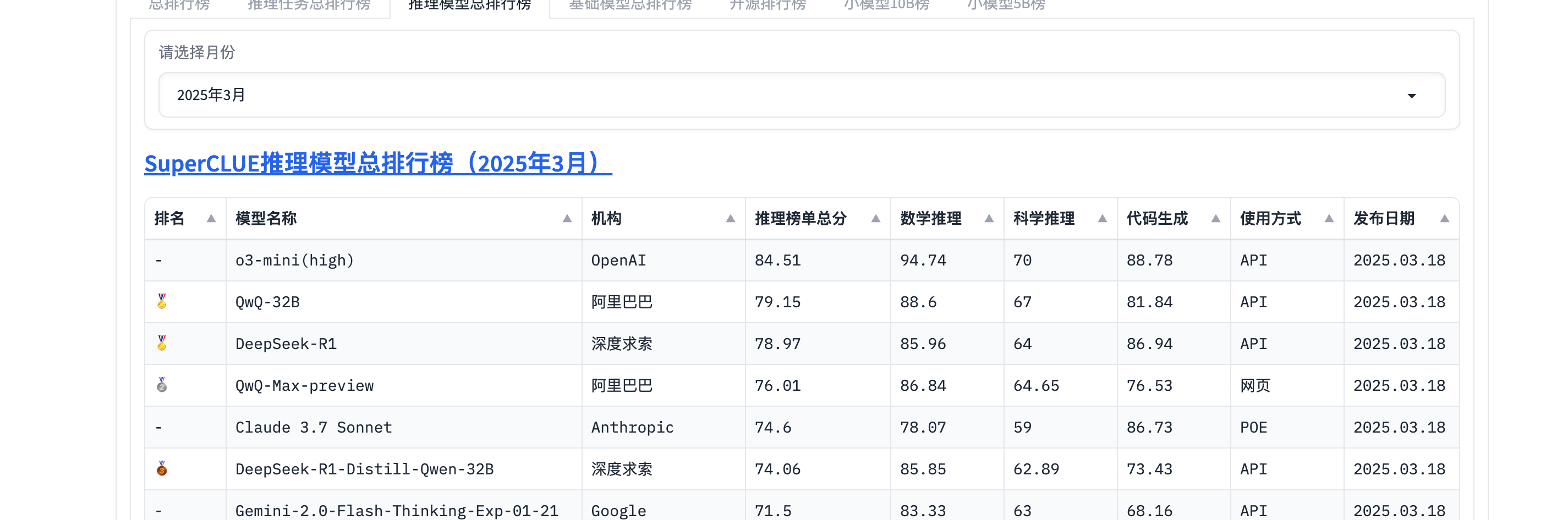Click 请选择月份 label
The width and height of the screenshot is (1568, 520).
coord(196,52)
